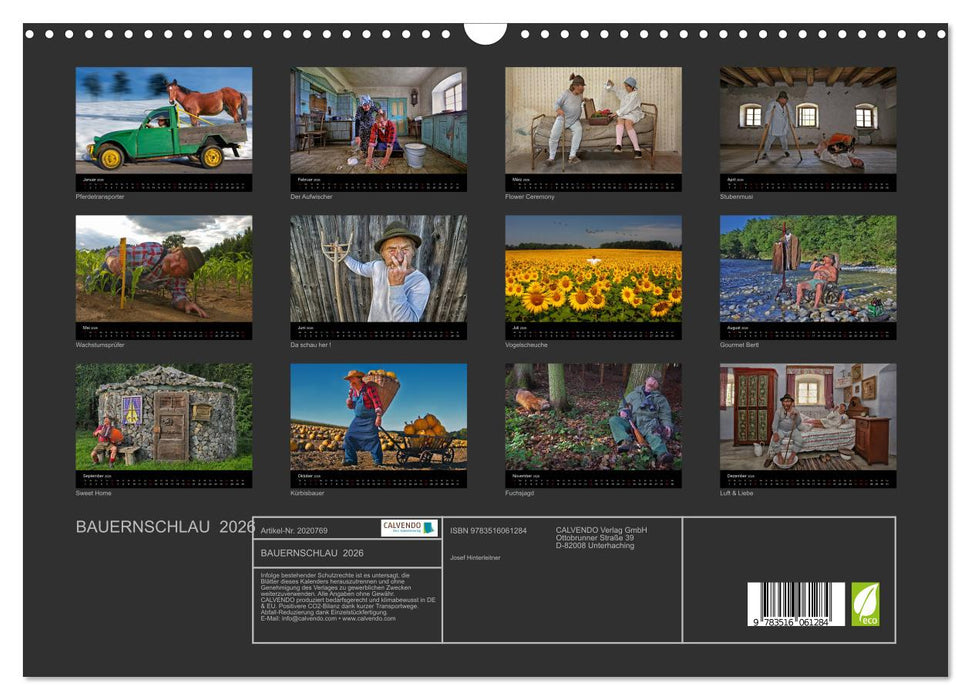
Task: Click the ISBN barcode
Action: (x=795, y=605)
